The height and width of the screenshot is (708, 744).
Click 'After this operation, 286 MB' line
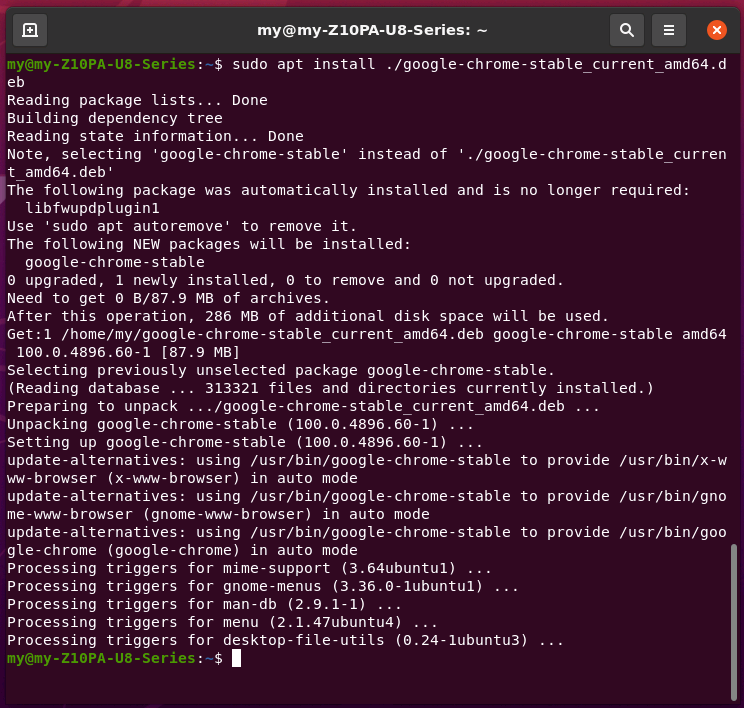(307, 317)
